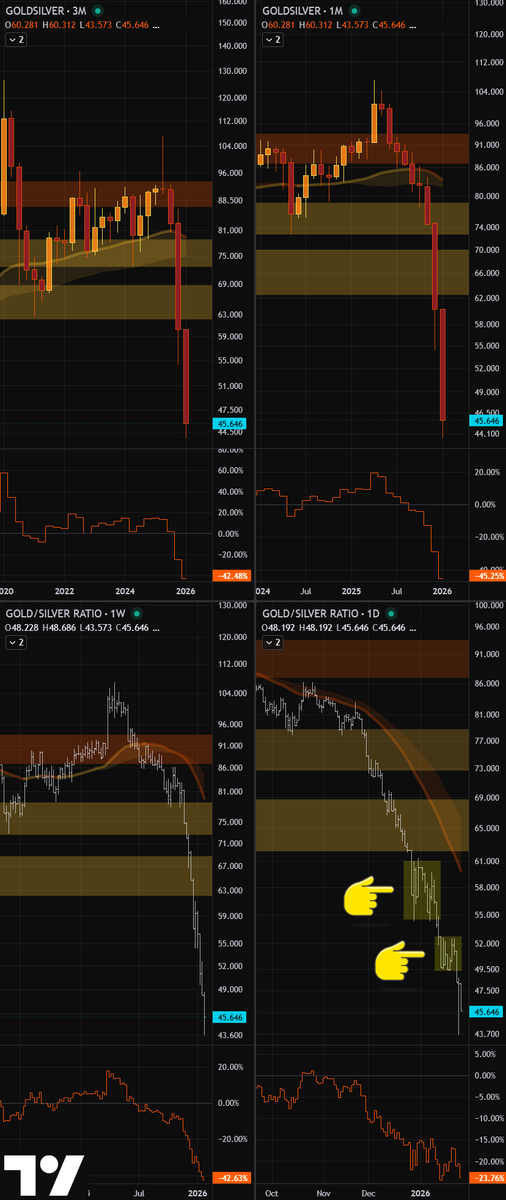
Task: Click the 5.00% axis label in 1D chart
Action: click(485, 1054)
